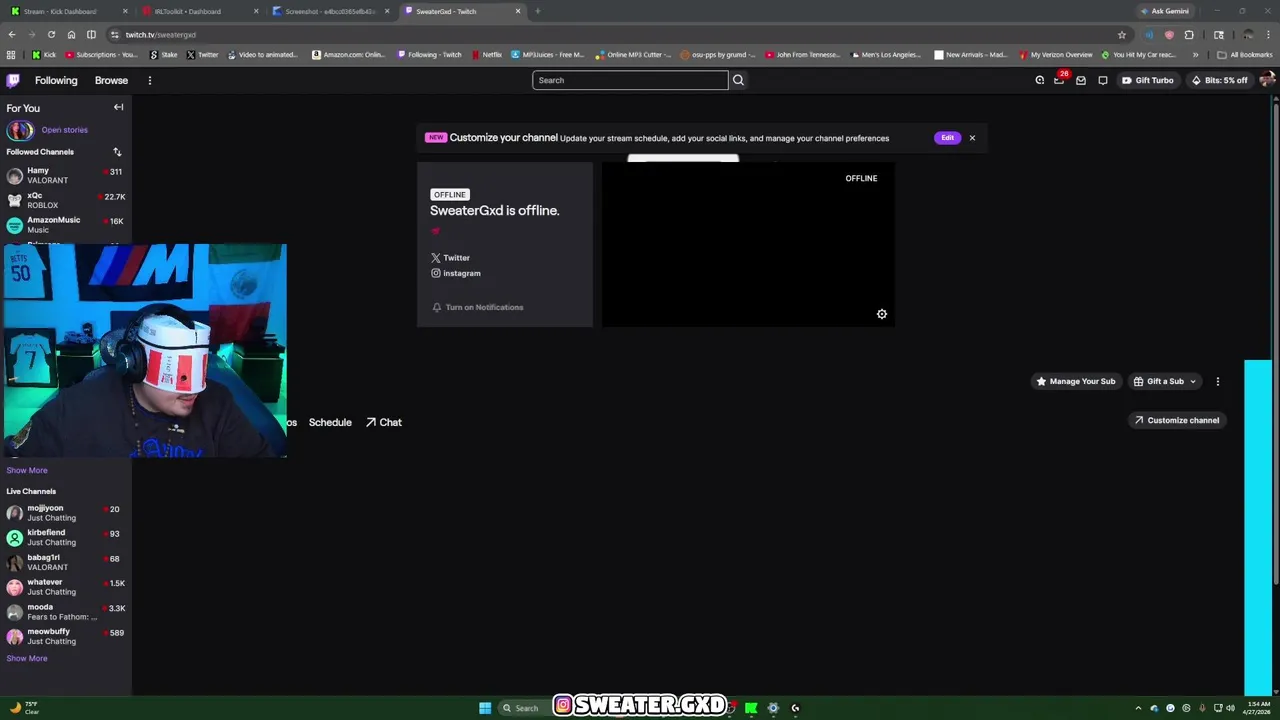Click Ask Gemini button
This screenshot has height=720, width=1280.
1165,11
